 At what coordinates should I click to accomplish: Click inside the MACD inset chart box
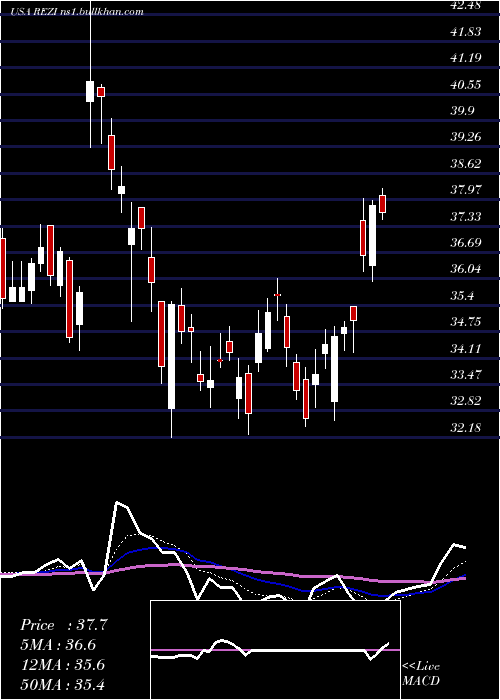(x=275, y=650)
